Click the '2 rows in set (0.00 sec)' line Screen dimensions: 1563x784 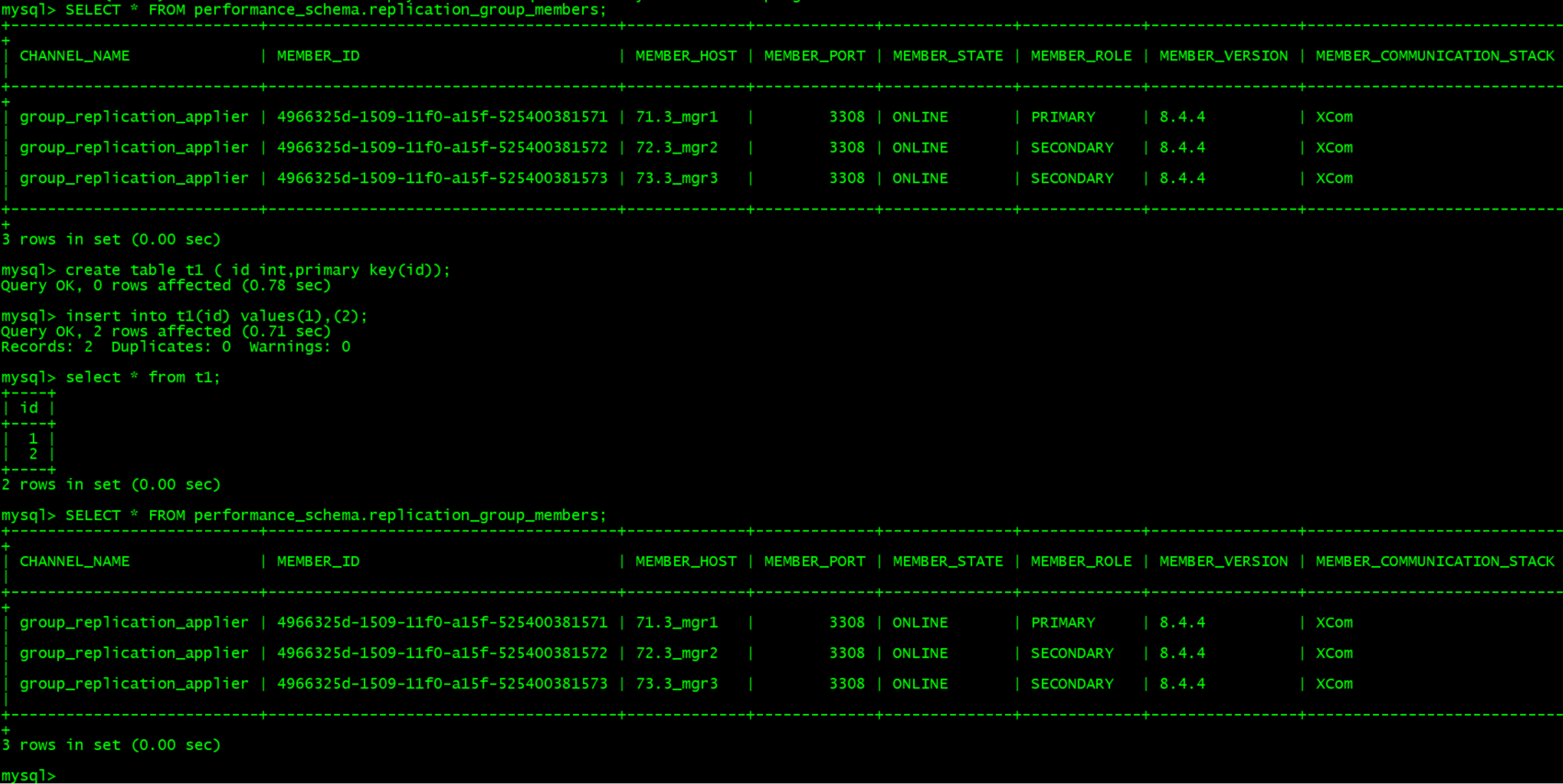pyautogui.click(x=111, y=484)
